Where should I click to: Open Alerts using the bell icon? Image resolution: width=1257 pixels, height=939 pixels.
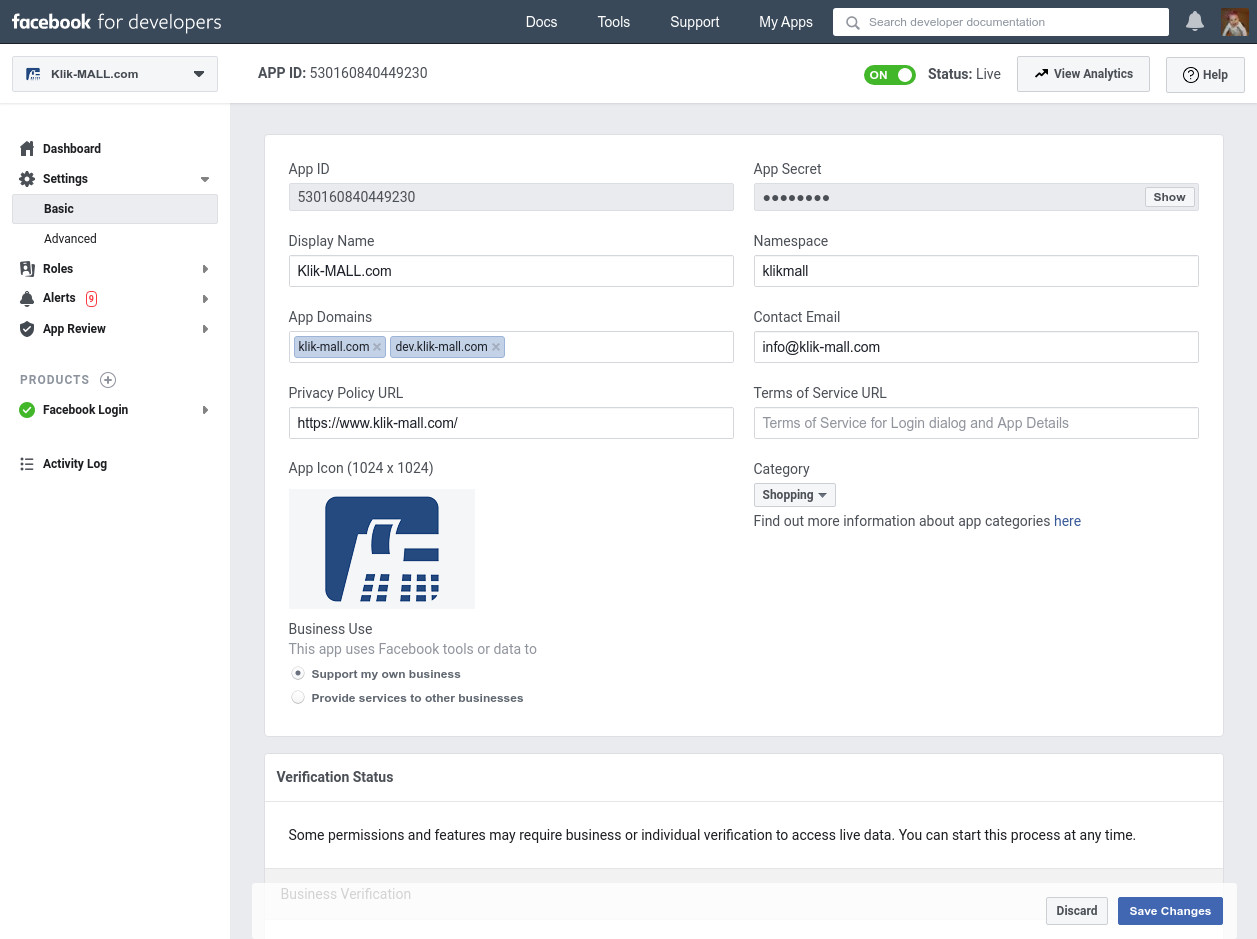pyautogui.click(x=28, y=298)
